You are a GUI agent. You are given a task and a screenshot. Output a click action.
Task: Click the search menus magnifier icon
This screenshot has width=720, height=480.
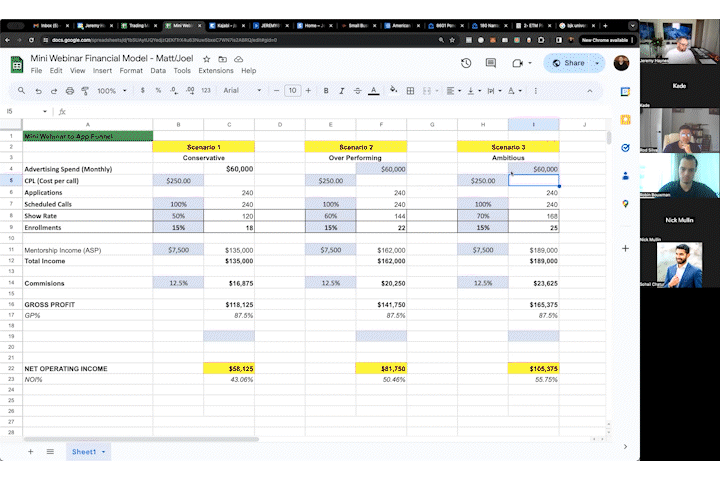click(x=21, y=91)
